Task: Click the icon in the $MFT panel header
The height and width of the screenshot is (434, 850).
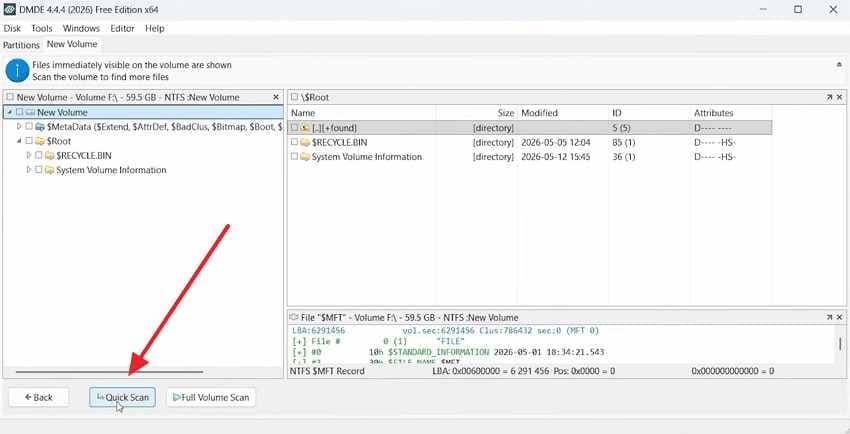Action: pyautogui.click(x=294, y=317)
